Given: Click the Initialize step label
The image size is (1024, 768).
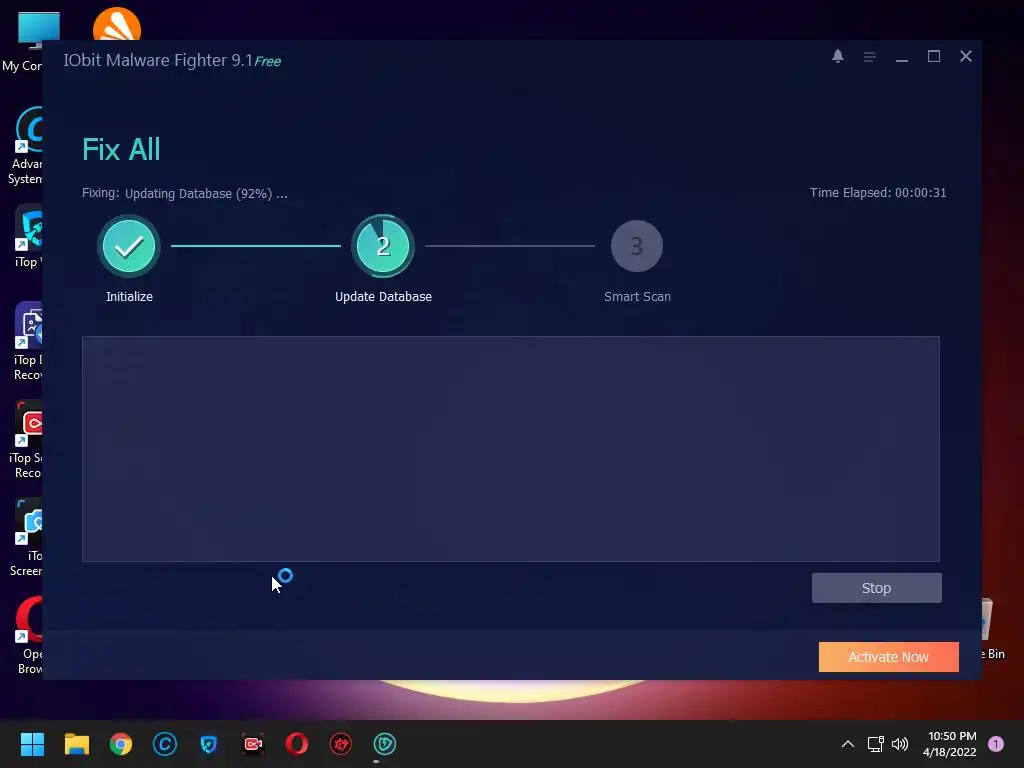Looking at the screenshot, I should [129, 296].
